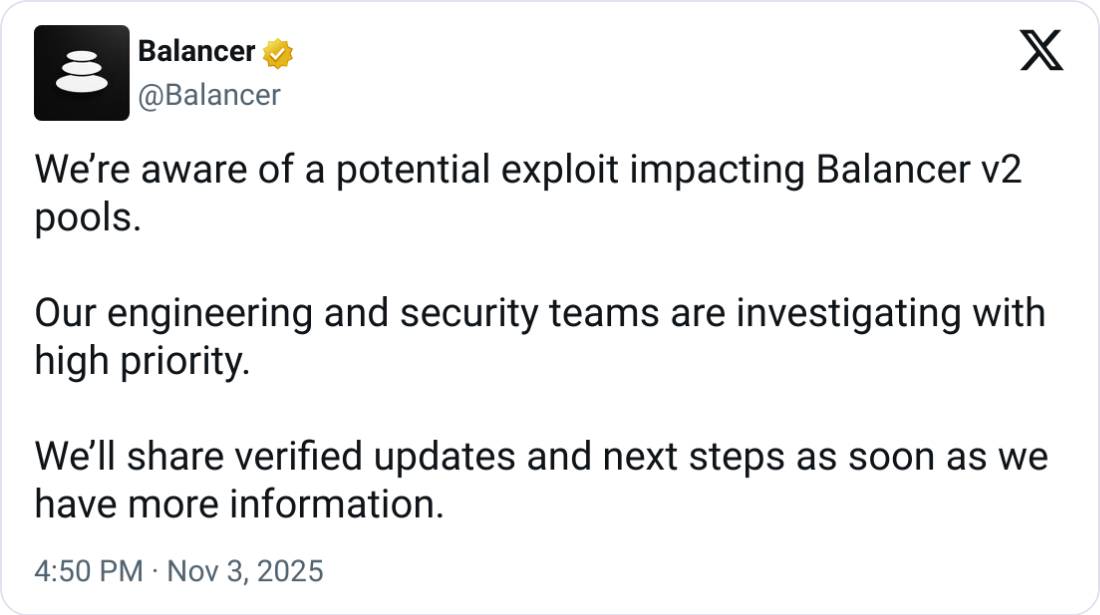Click the words "Balancer v2" in tweet
Viewport: 1100px width, 615px height.
click(x=919, y=171)
